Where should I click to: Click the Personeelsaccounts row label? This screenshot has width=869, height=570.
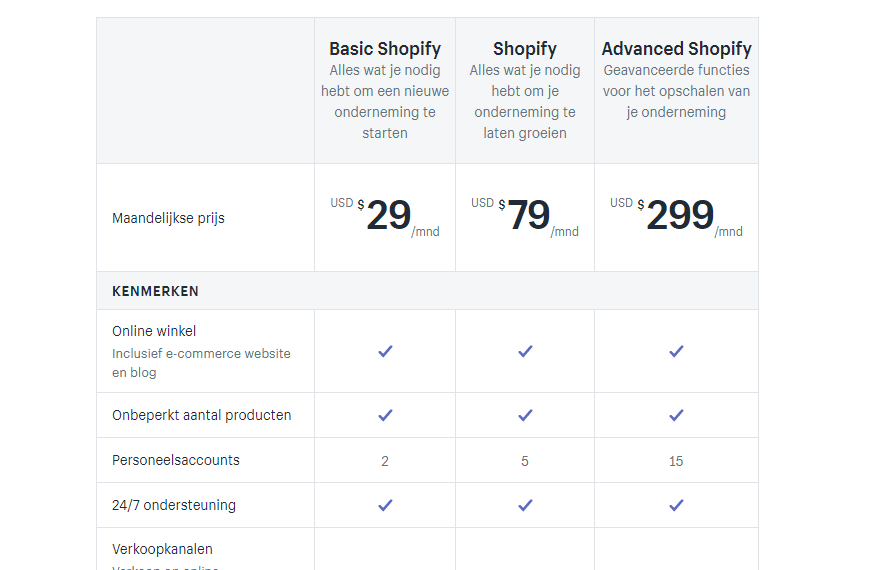(176, 460)
